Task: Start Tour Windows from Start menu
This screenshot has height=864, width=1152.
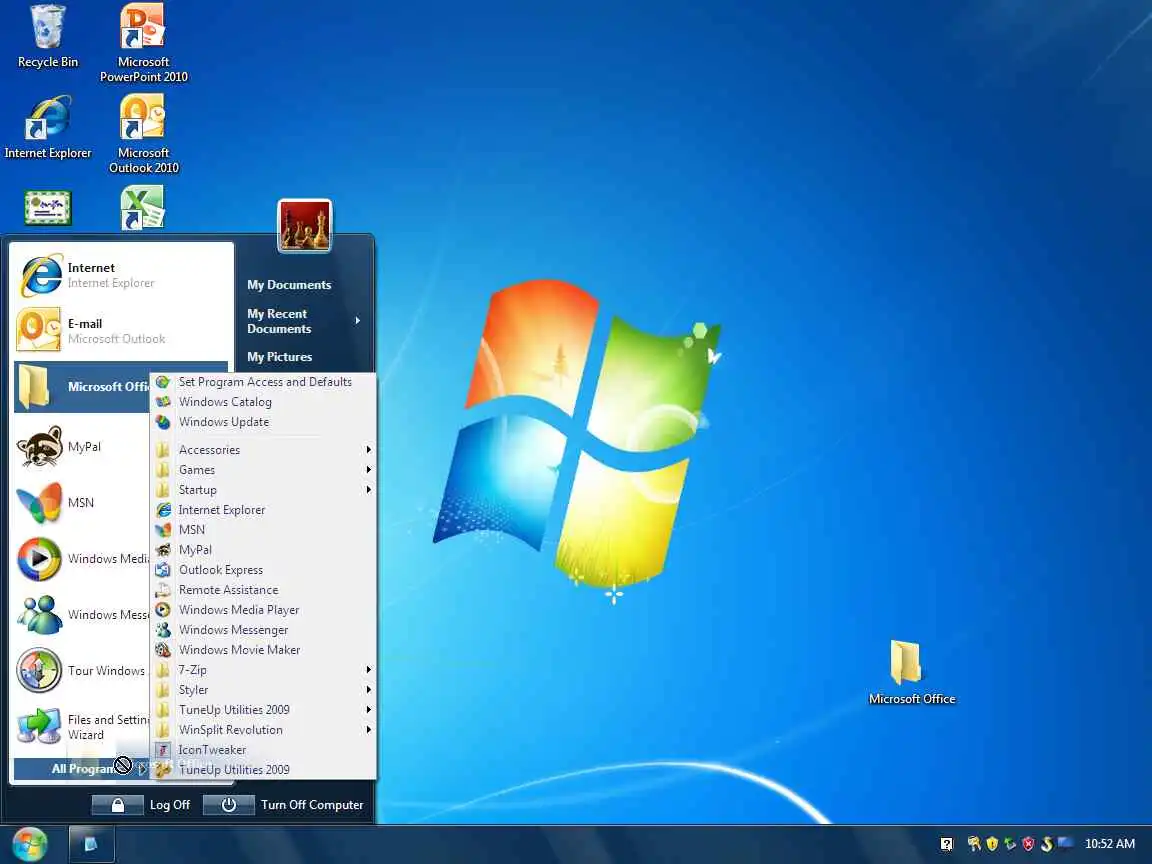Action: (82, 670)
